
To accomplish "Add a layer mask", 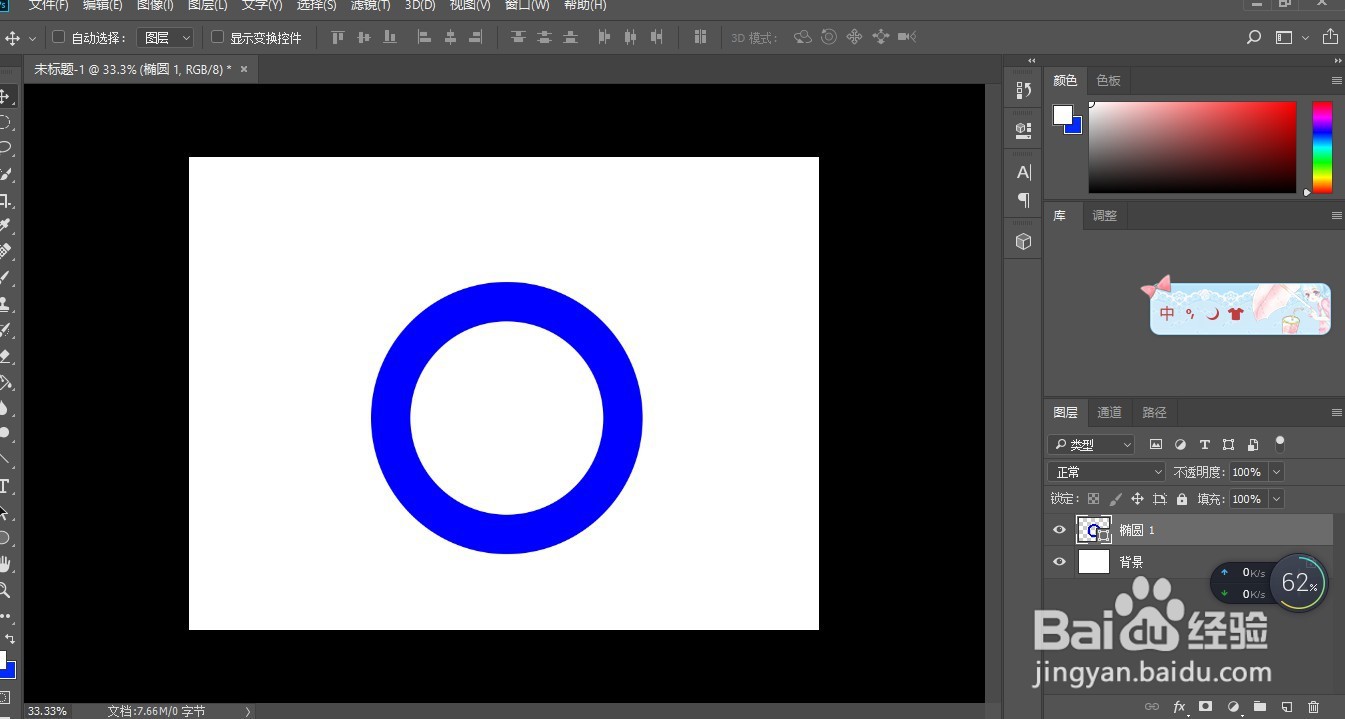I will 1206,706.
